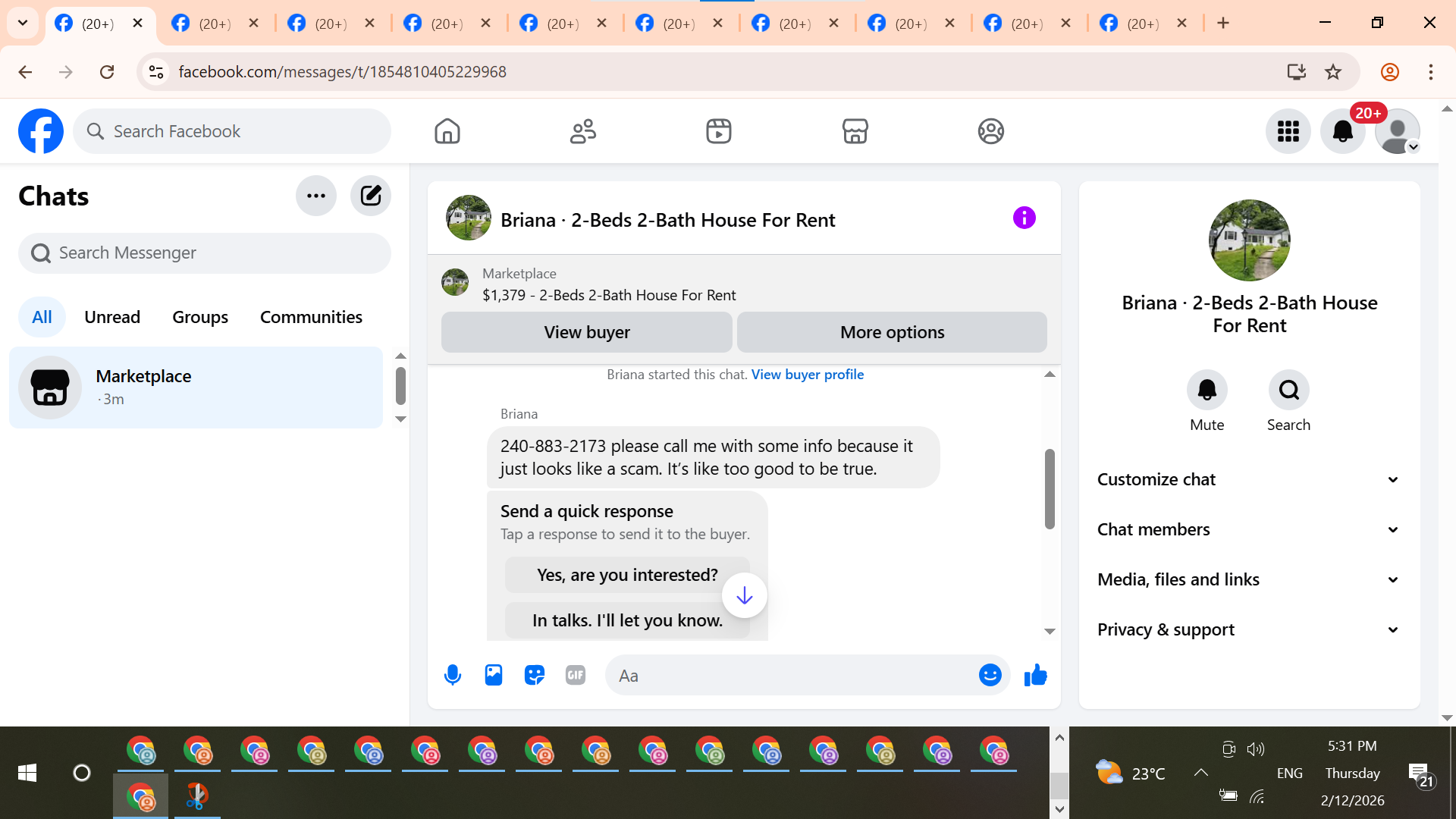Click the ENG language indicator

(1290, 773)
